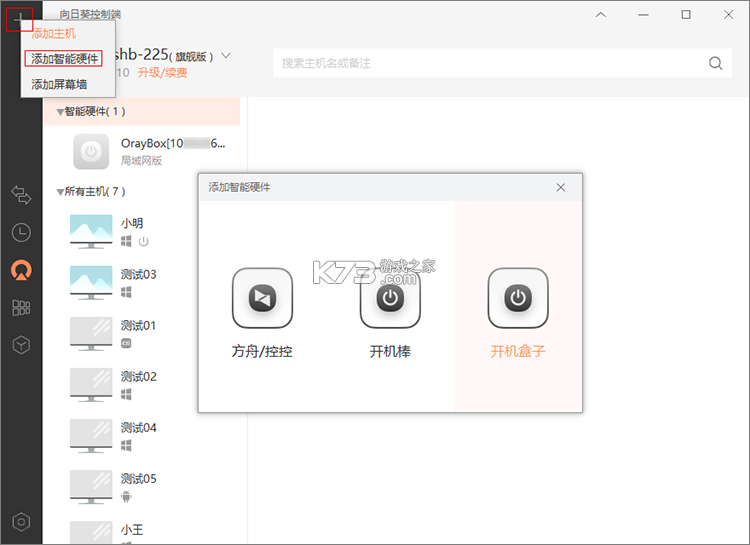Select the host named 测试02
This screenshot has width=750, height=545.
(139, 377)
